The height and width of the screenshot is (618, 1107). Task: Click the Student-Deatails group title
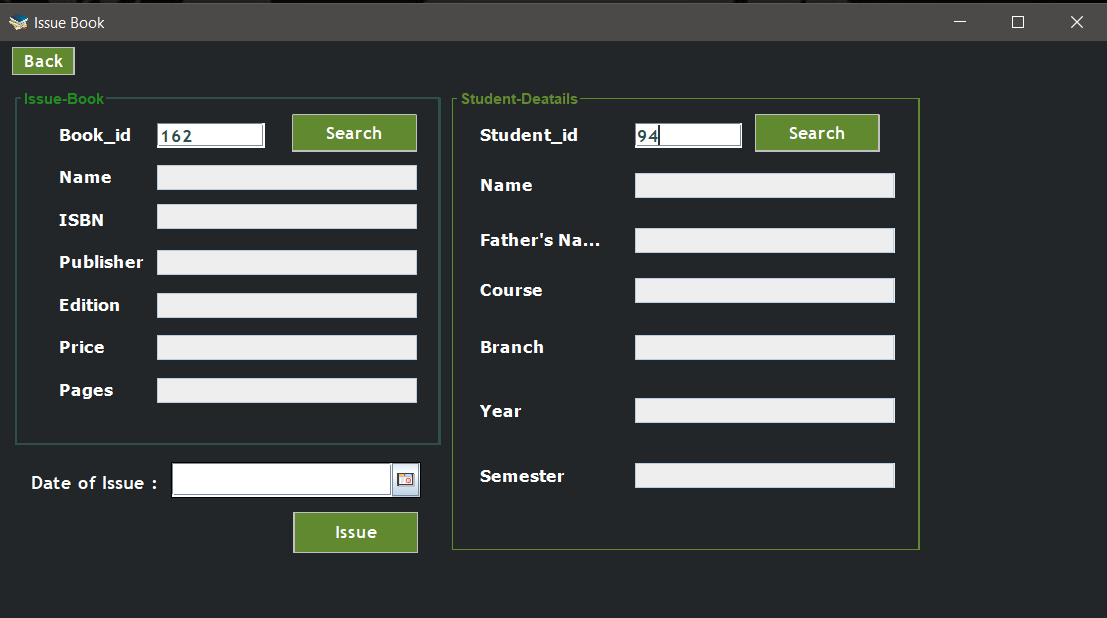pyautogui.click(x=519, y=99)
